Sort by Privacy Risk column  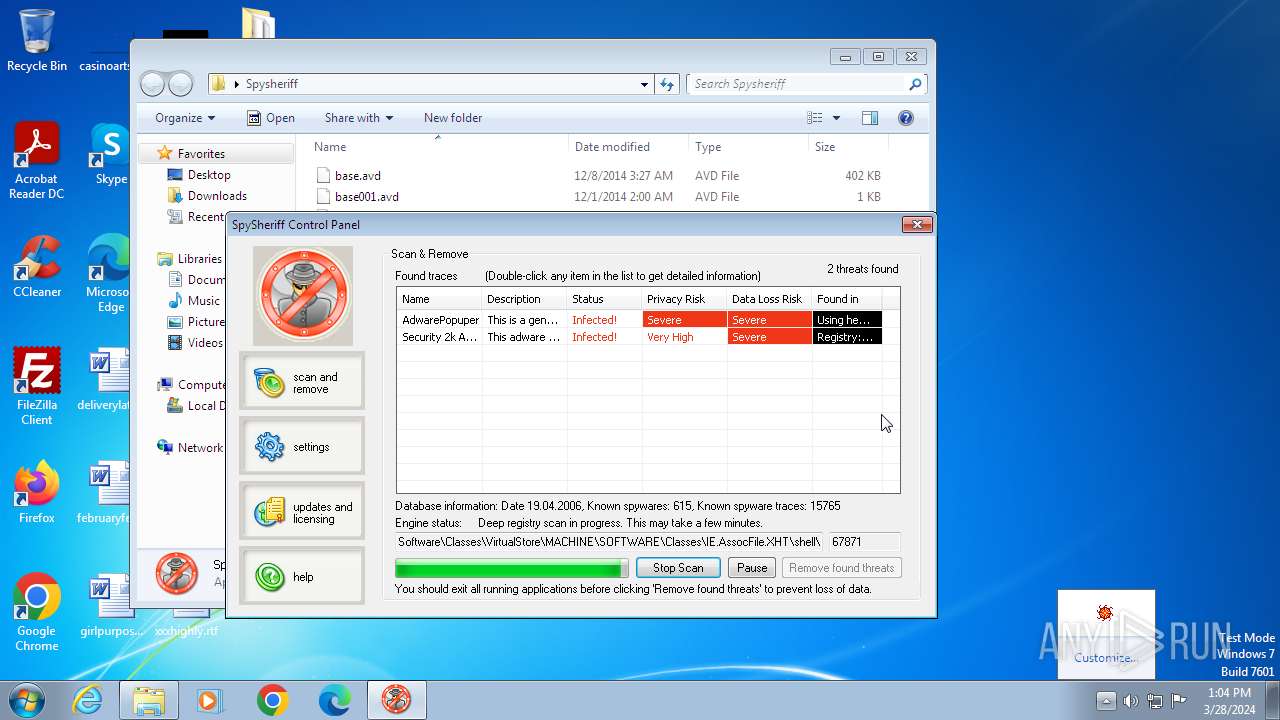click(x=684, y=299)
